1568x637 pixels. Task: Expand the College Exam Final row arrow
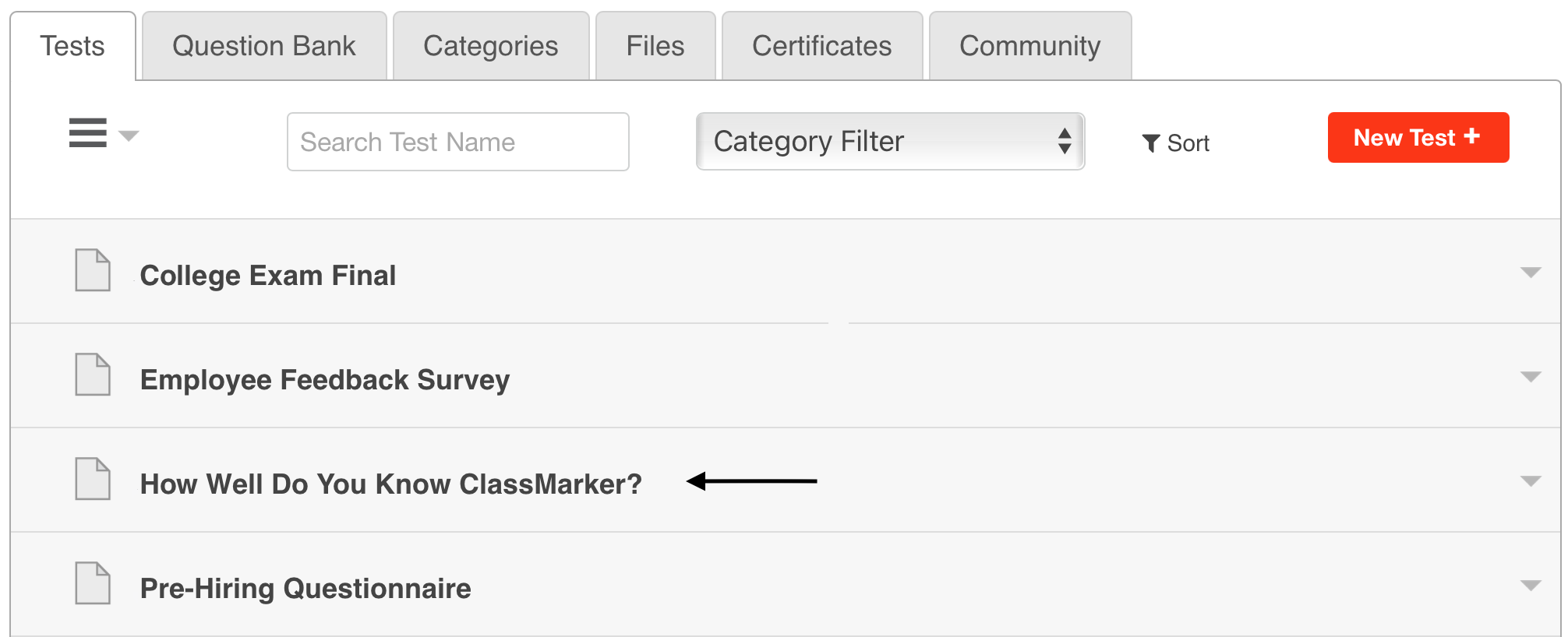[1530, 273]
